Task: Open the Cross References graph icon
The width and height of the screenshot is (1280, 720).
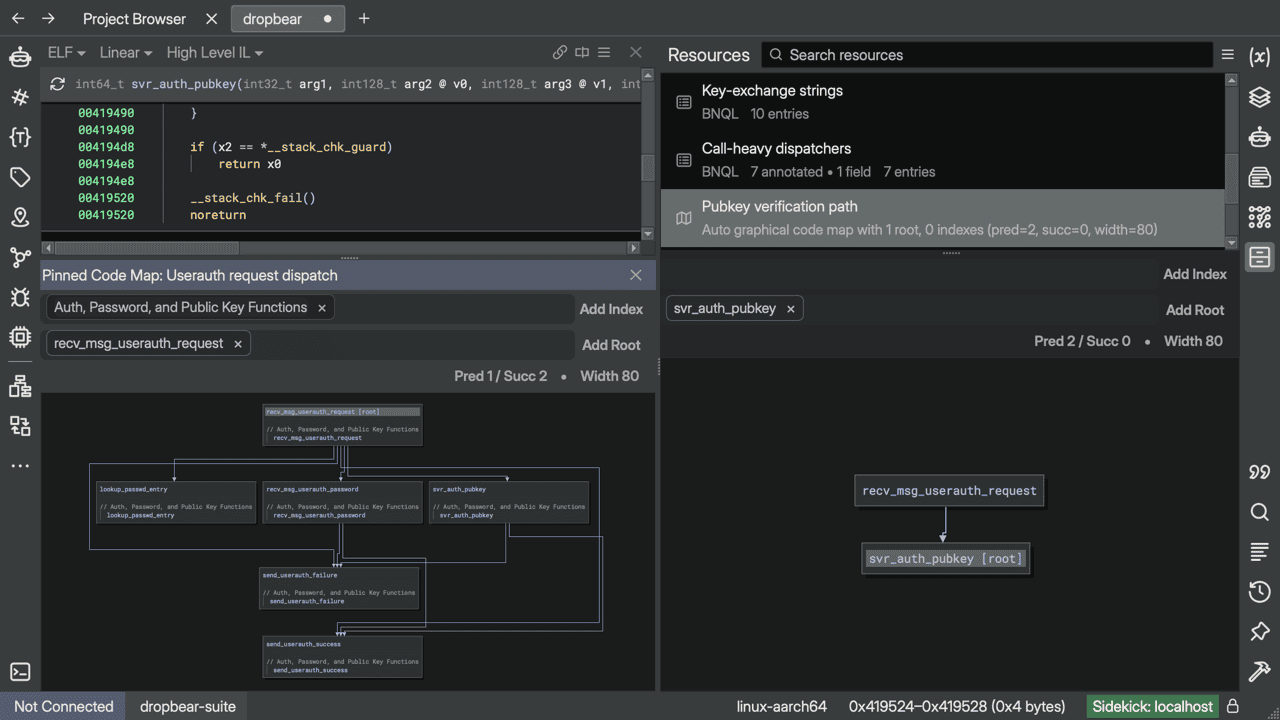Action: pyautogui.click(x=20, y=257)
